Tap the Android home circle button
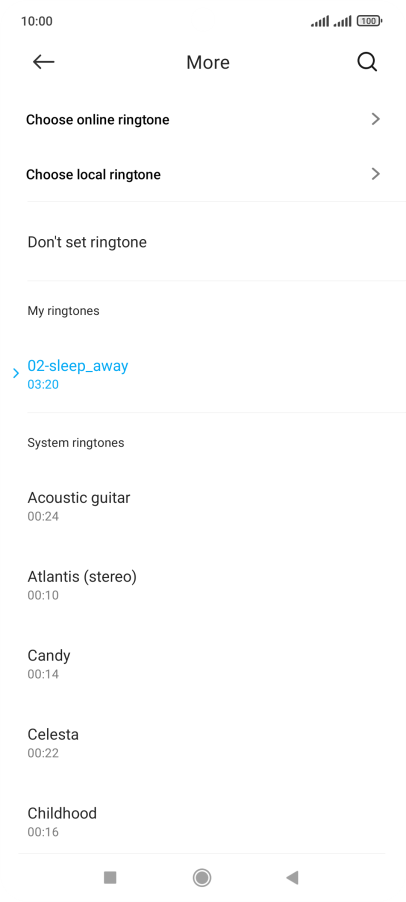The image size is (406, 902). pyautogui.click(x=202, y=877)
